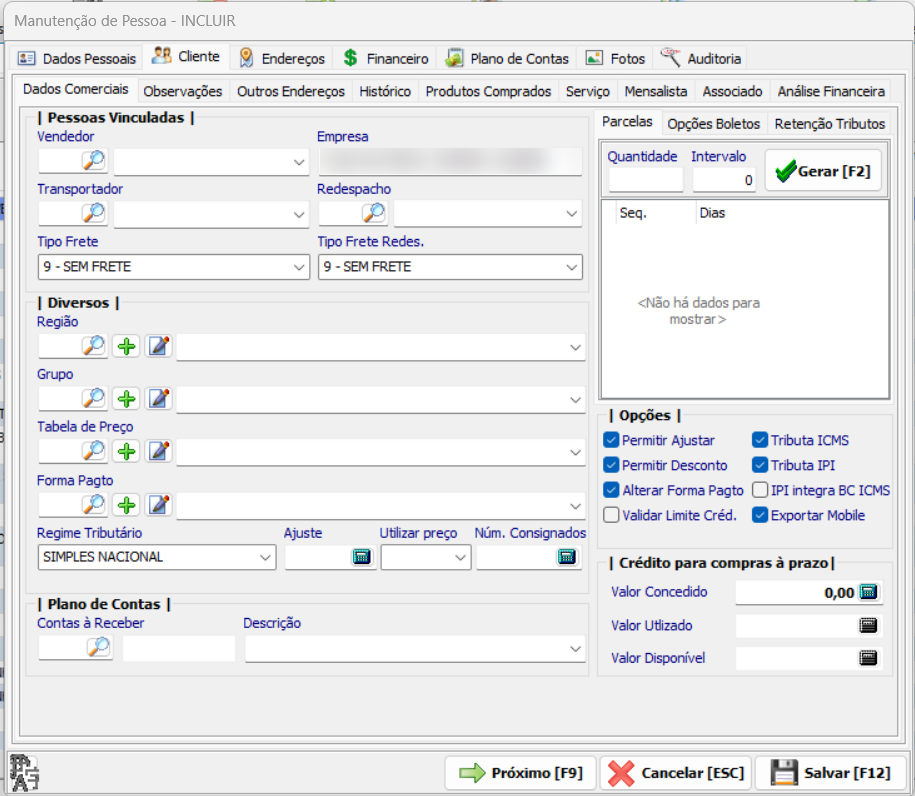Open the Núm. Consignados calculator

click(567, 557)
